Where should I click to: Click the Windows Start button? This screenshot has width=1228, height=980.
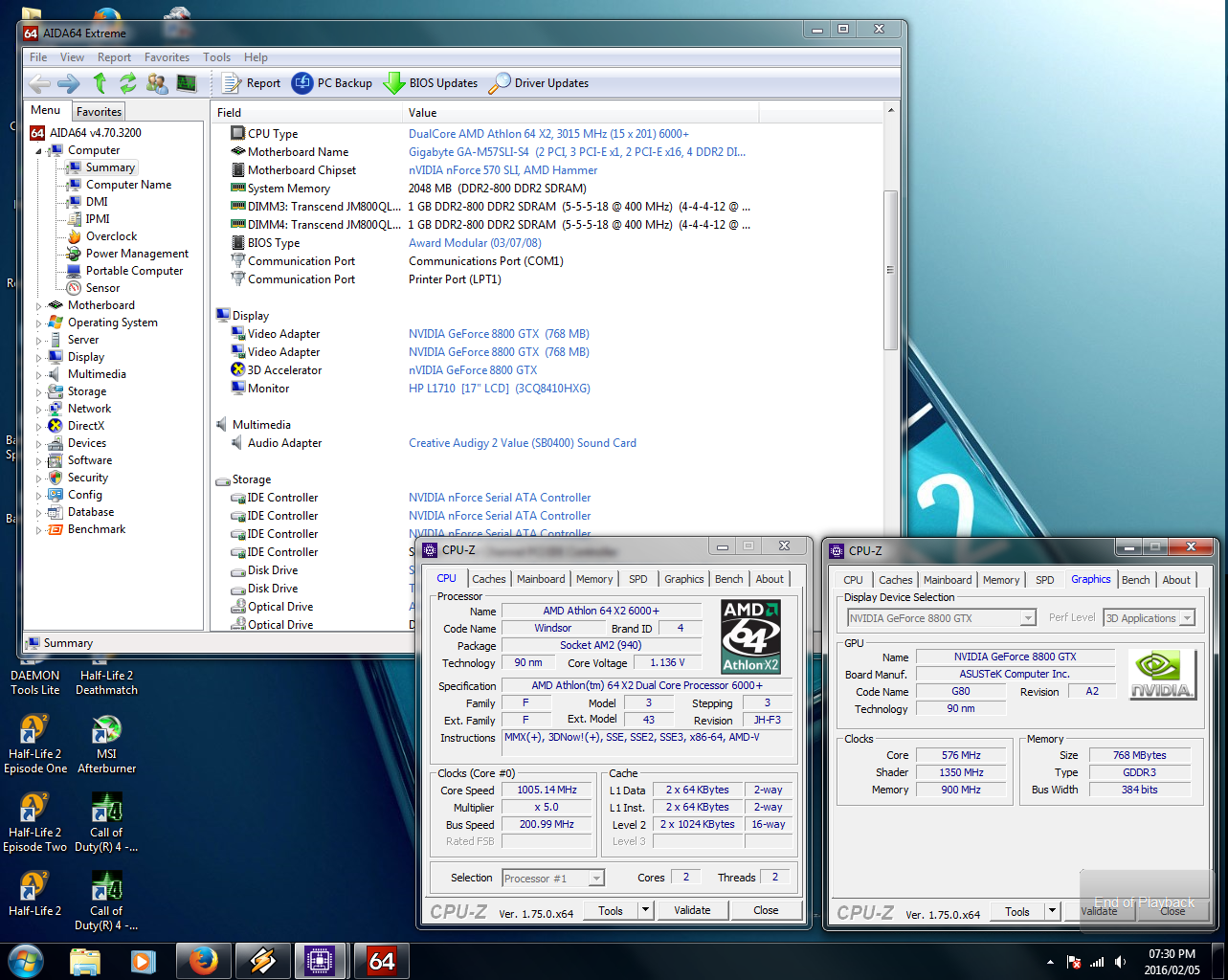point(26,961)
